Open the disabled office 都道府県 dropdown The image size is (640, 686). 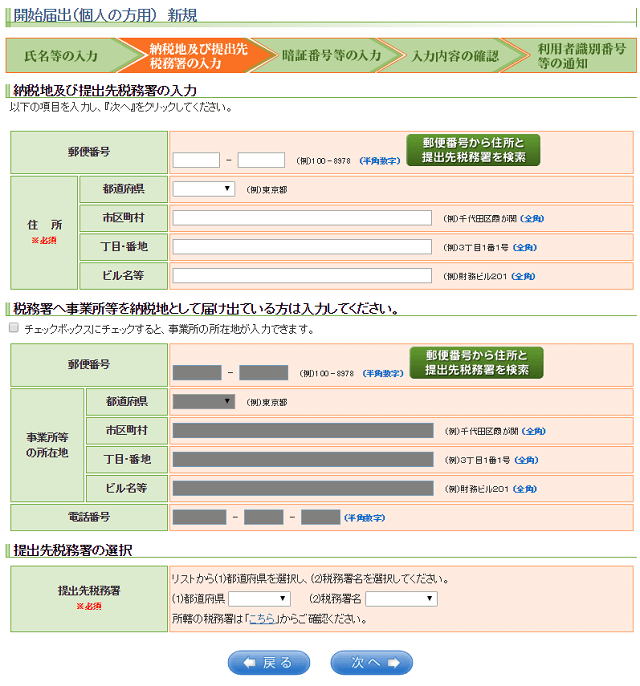point(204,402)
